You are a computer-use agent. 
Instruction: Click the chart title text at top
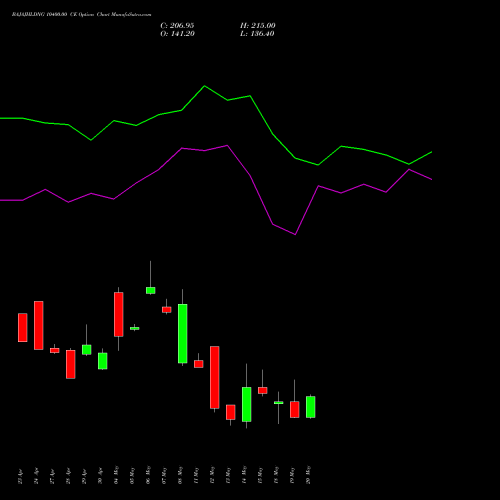point(81,15)
